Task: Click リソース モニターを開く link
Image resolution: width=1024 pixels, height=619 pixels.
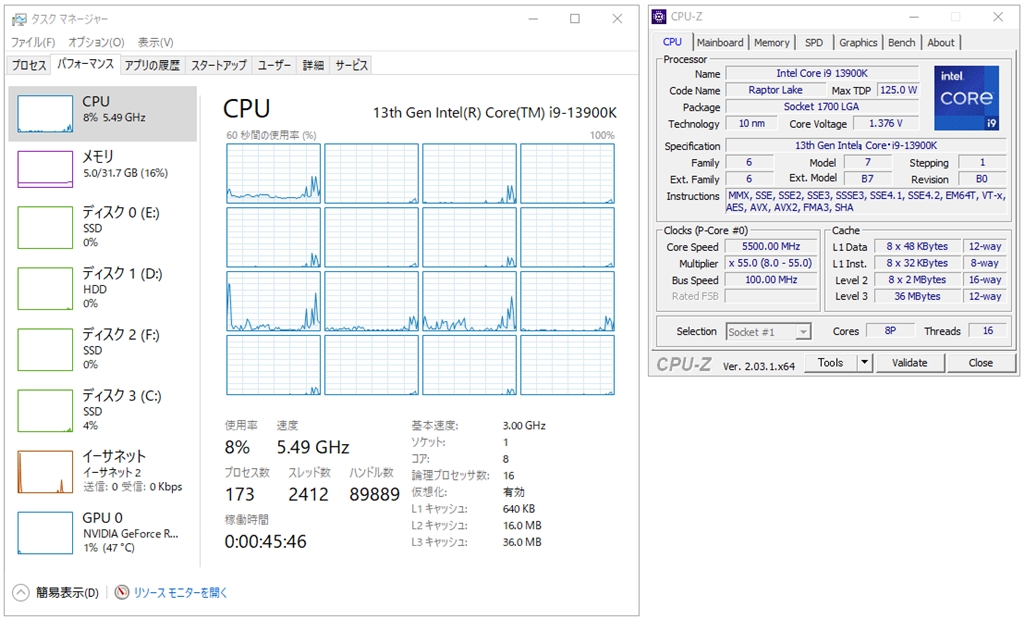Action: 180,592
